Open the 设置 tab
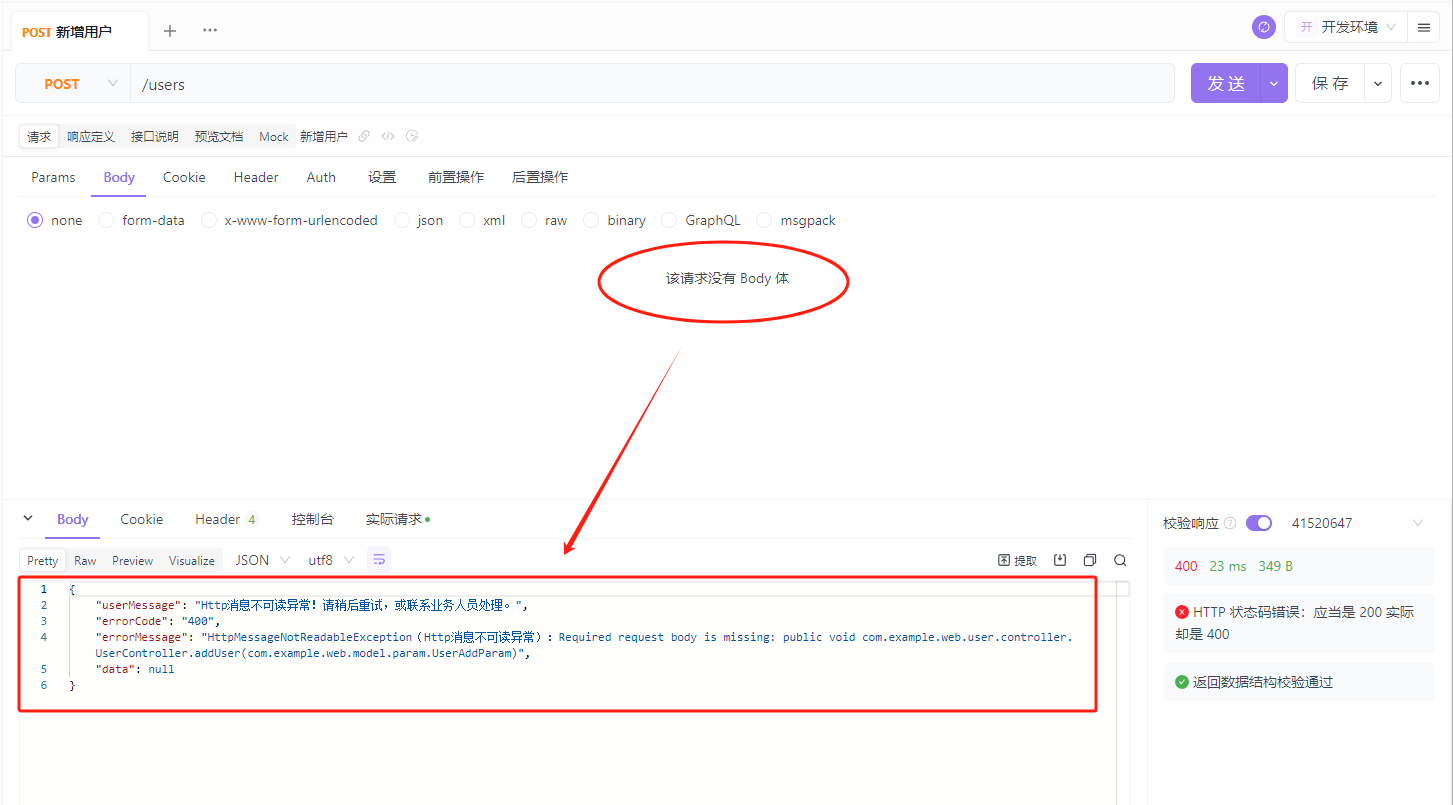The image size is (1453, 805). 382,177
